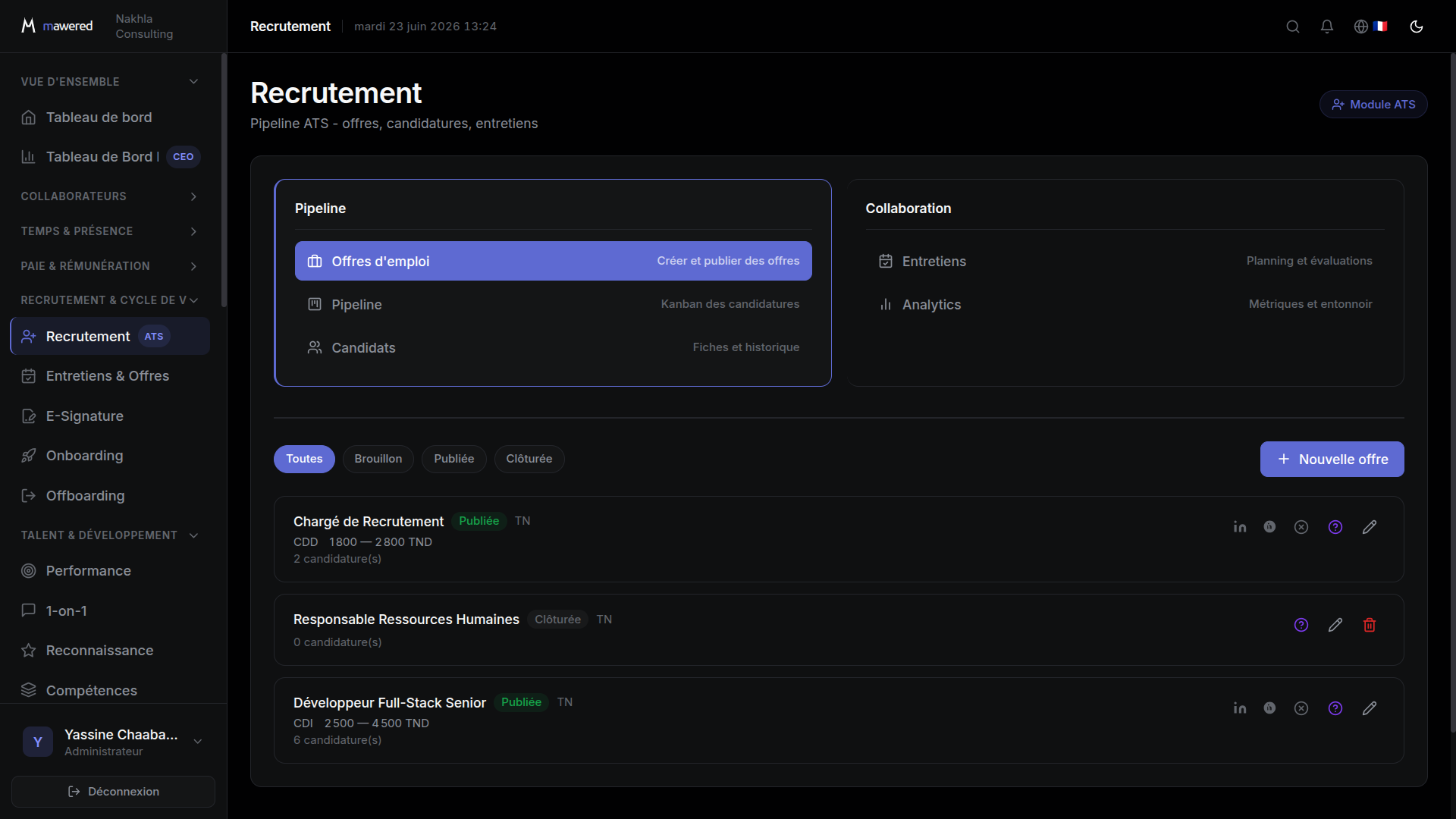Screen dimensions: 1456x819
Task: Expand the Collaborateurs sidebar section
Action: click(x=110, y=196)
